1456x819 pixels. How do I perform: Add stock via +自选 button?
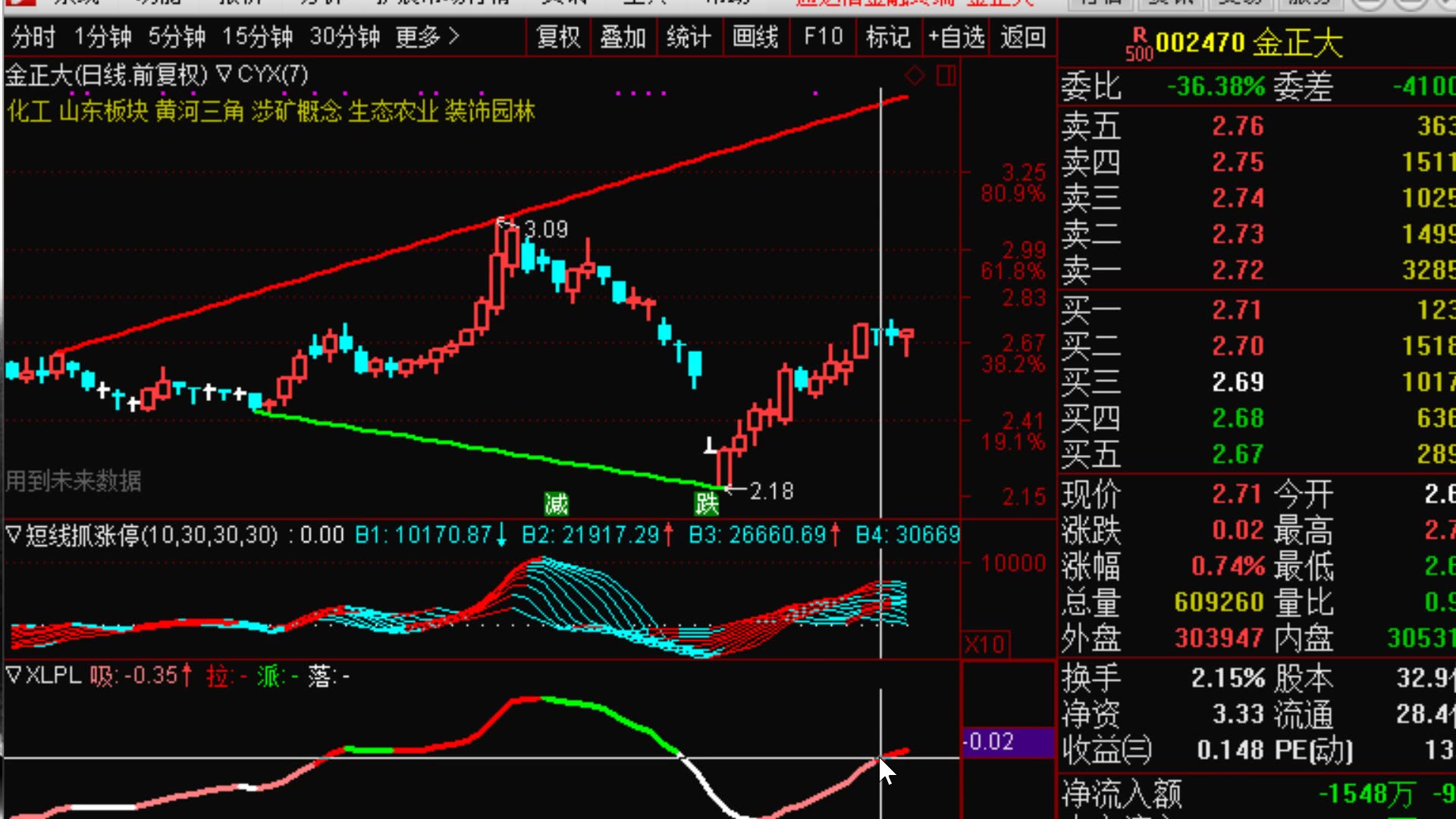coord(956,36)
